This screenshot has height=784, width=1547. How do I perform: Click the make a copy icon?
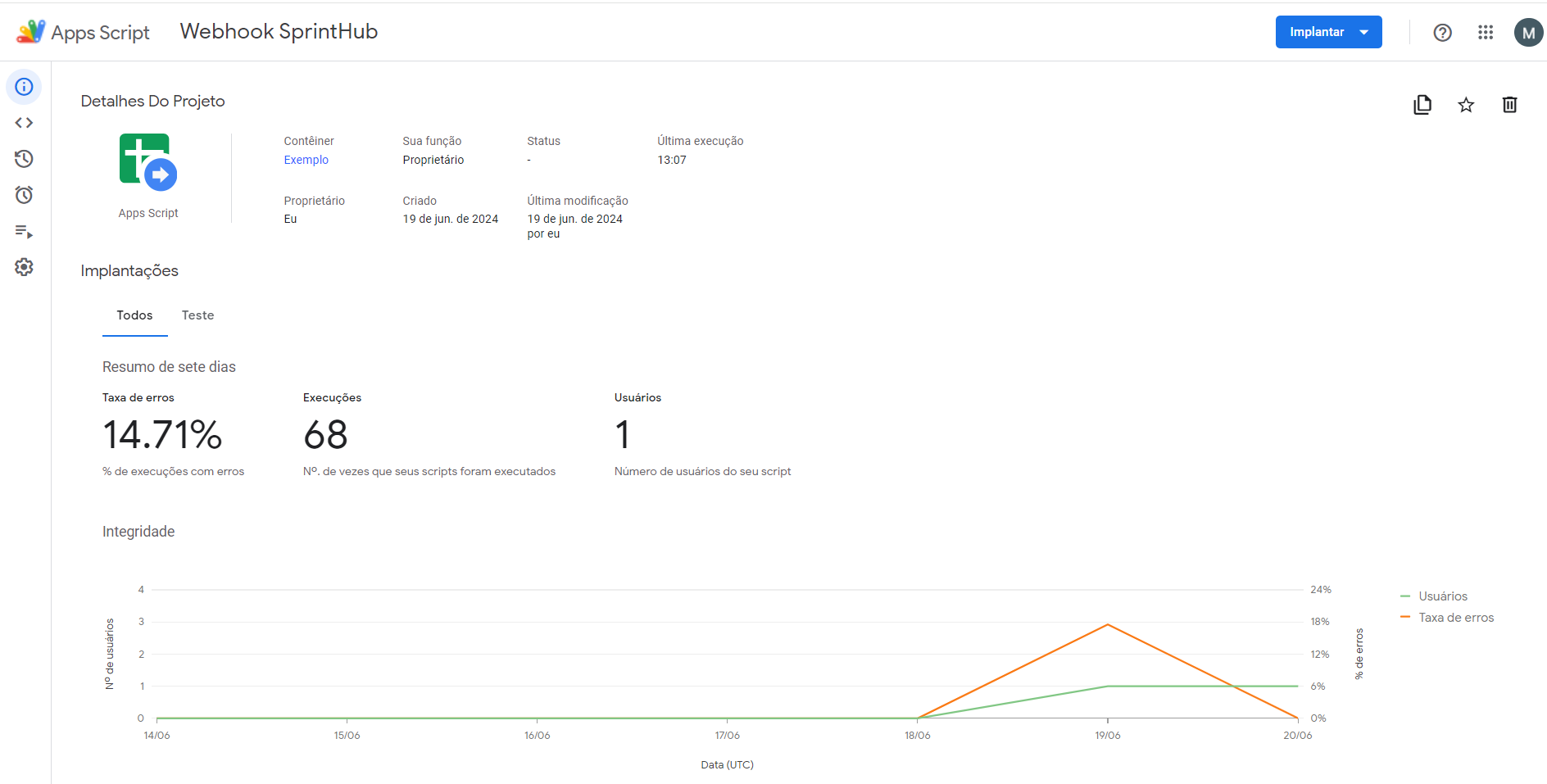1422,105
